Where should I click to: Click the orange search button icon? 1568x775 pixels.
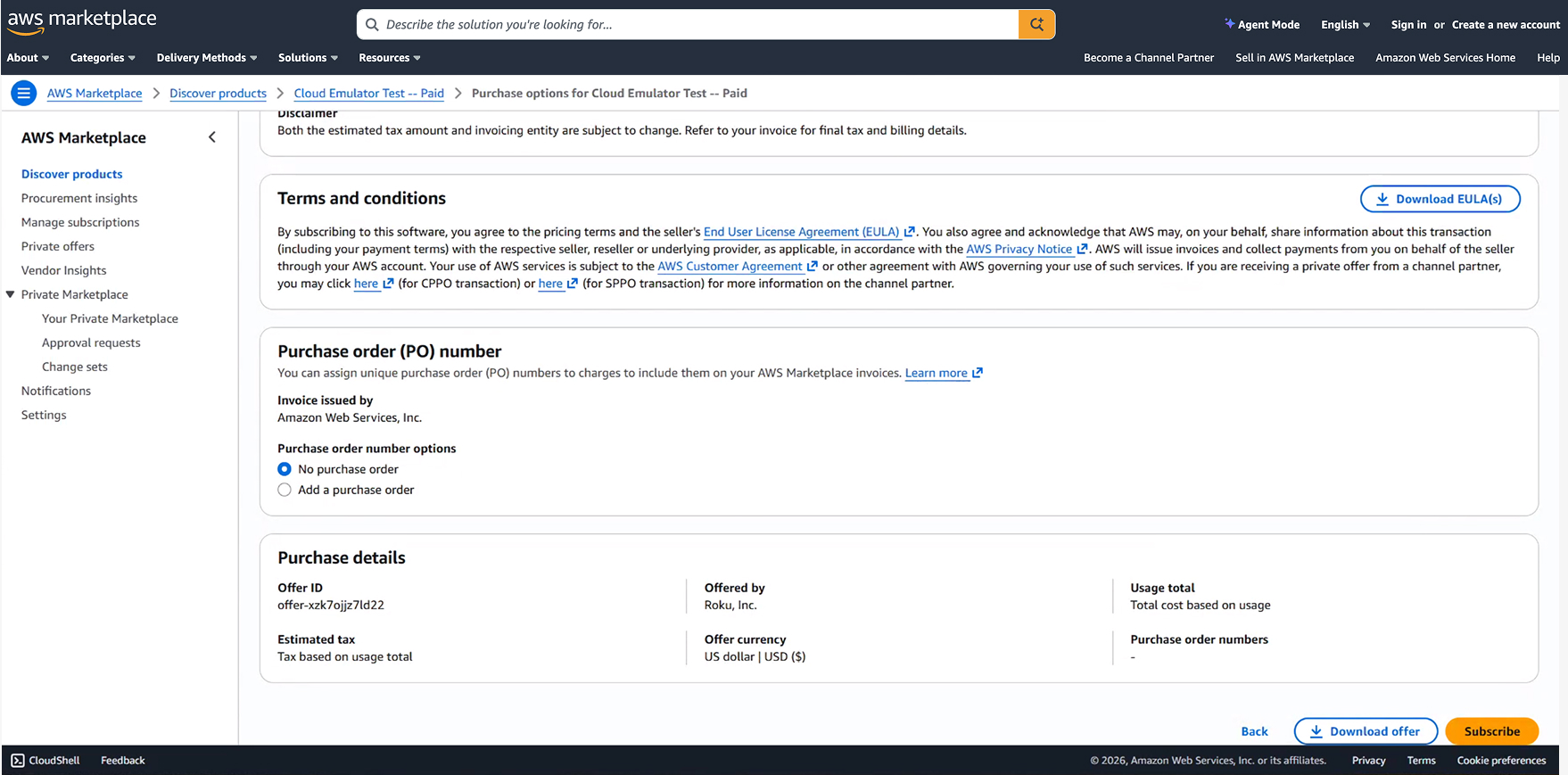coord(1036,24)
